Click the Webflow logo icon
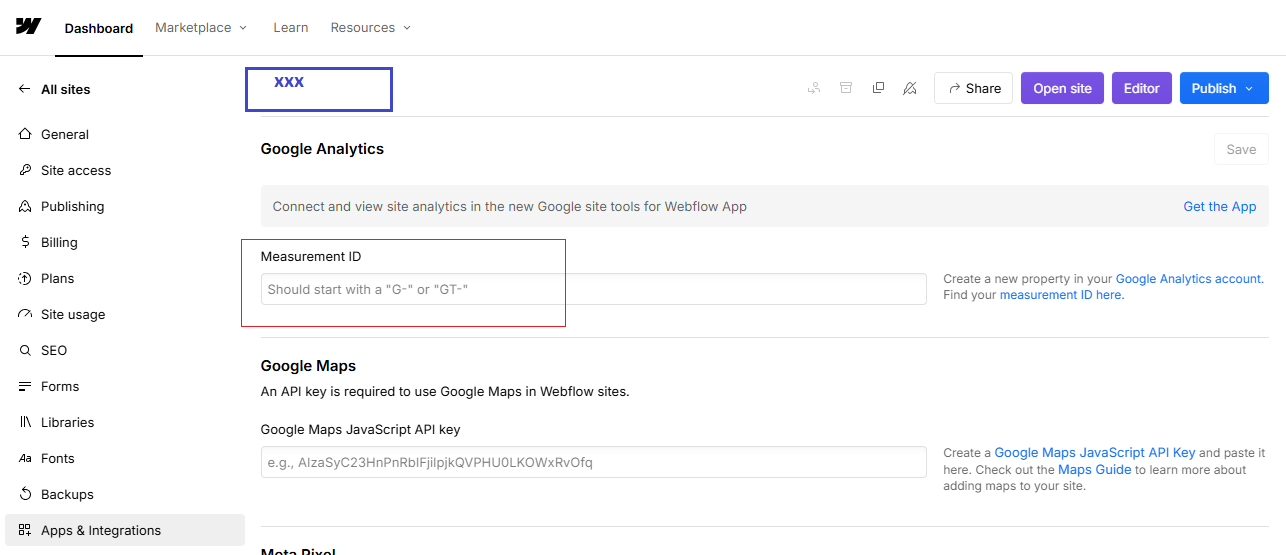Image resolution: width=1286 pixels, height=555 pixels. pyautogui.click(x=28, y=26)
